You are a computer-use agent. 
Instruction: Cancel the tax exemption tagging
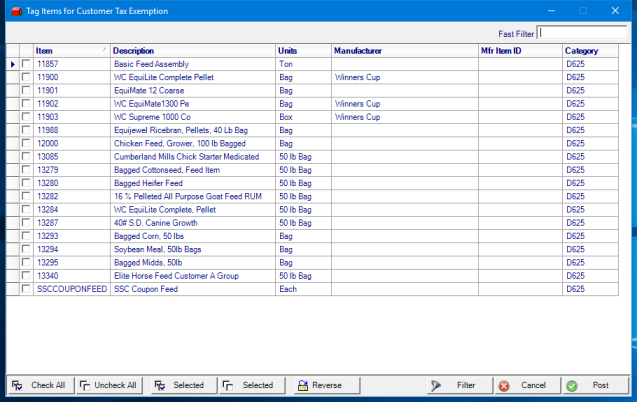[x=524, y=385]
